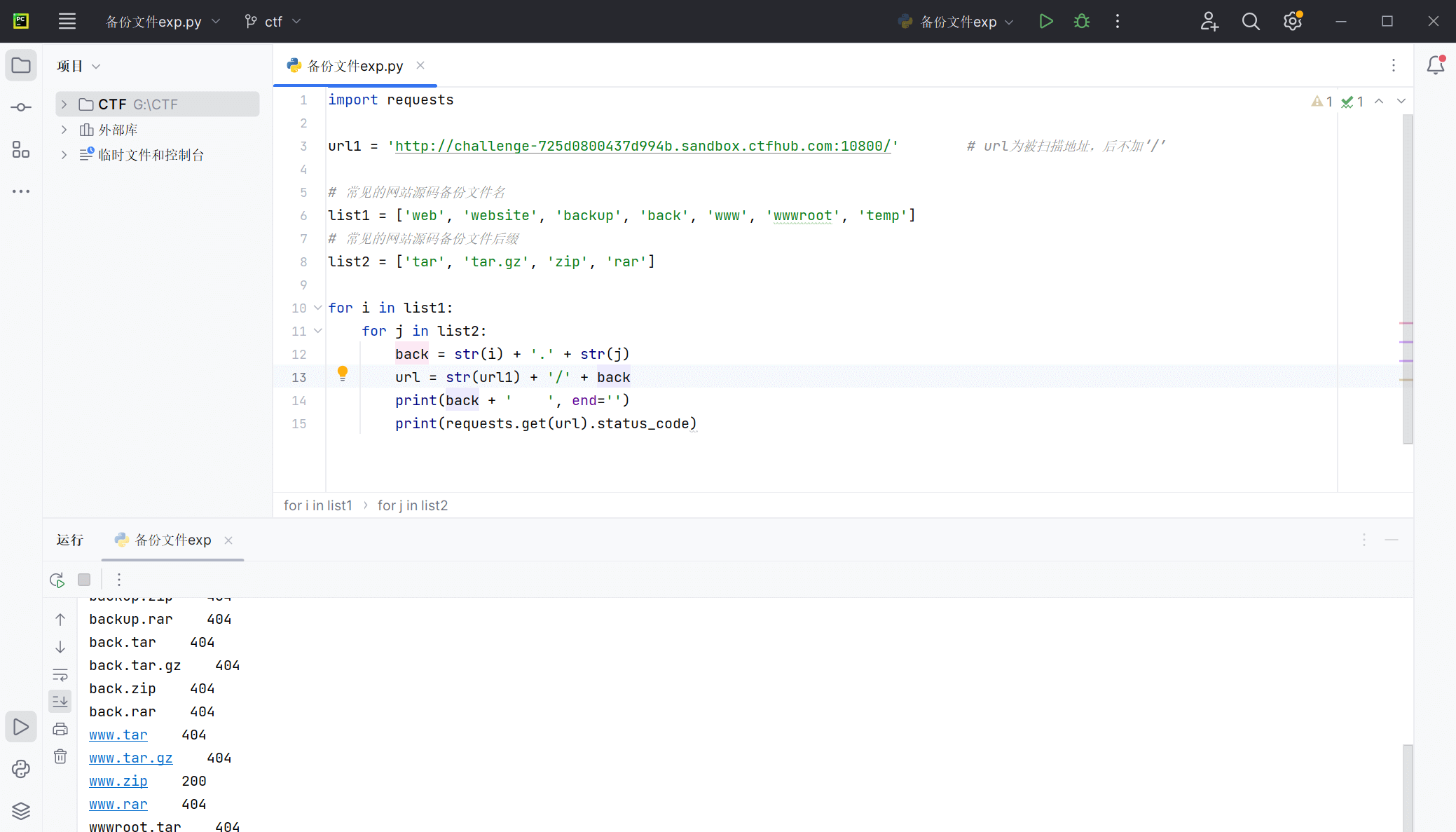Hide the Run tool window
The width and height of the screenshot is (1456, 832).
(1392, 540)
